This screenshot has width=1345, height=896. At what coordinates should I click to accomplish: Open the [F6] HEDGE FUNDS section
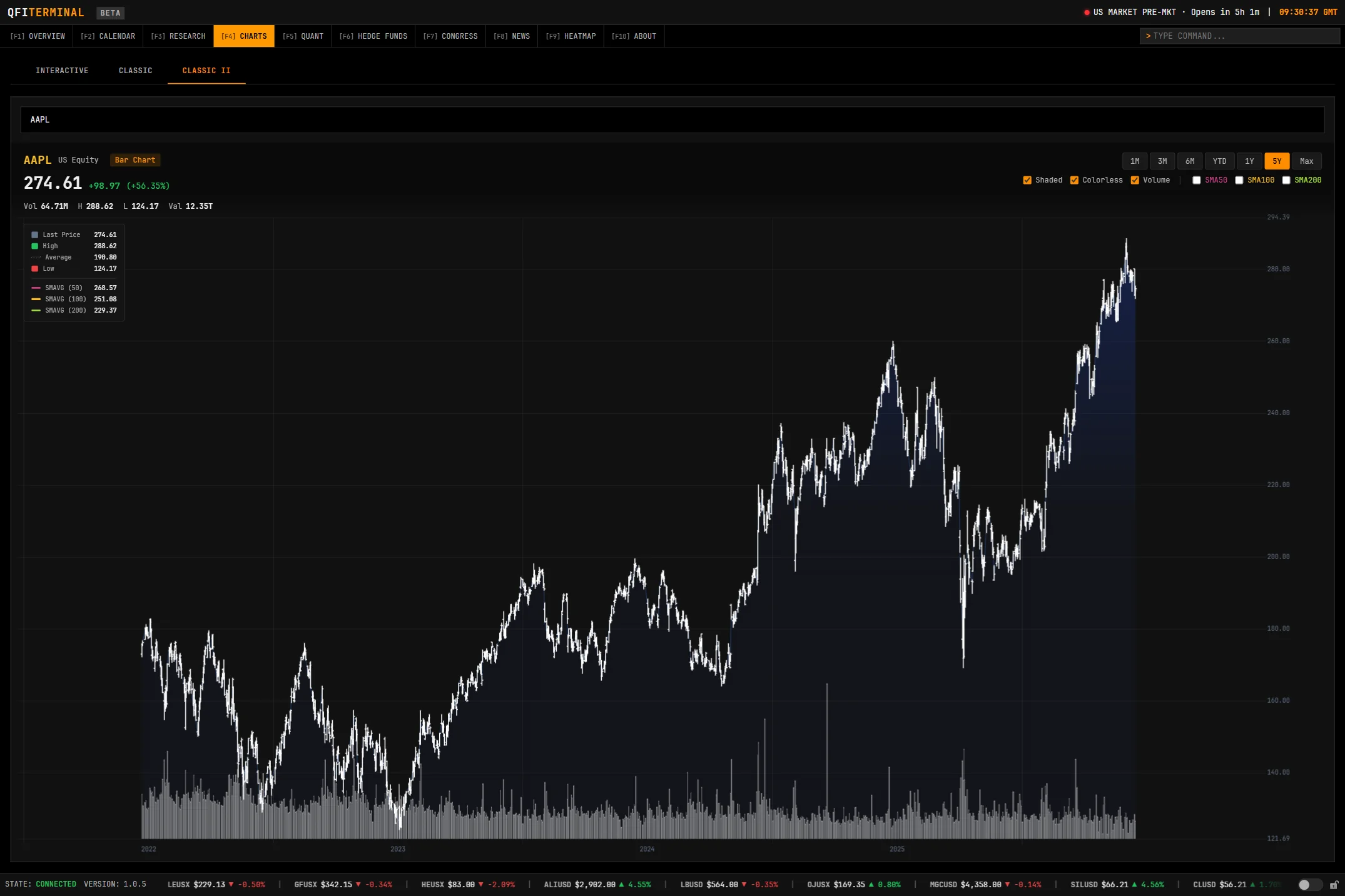click(x=373, y=36)
